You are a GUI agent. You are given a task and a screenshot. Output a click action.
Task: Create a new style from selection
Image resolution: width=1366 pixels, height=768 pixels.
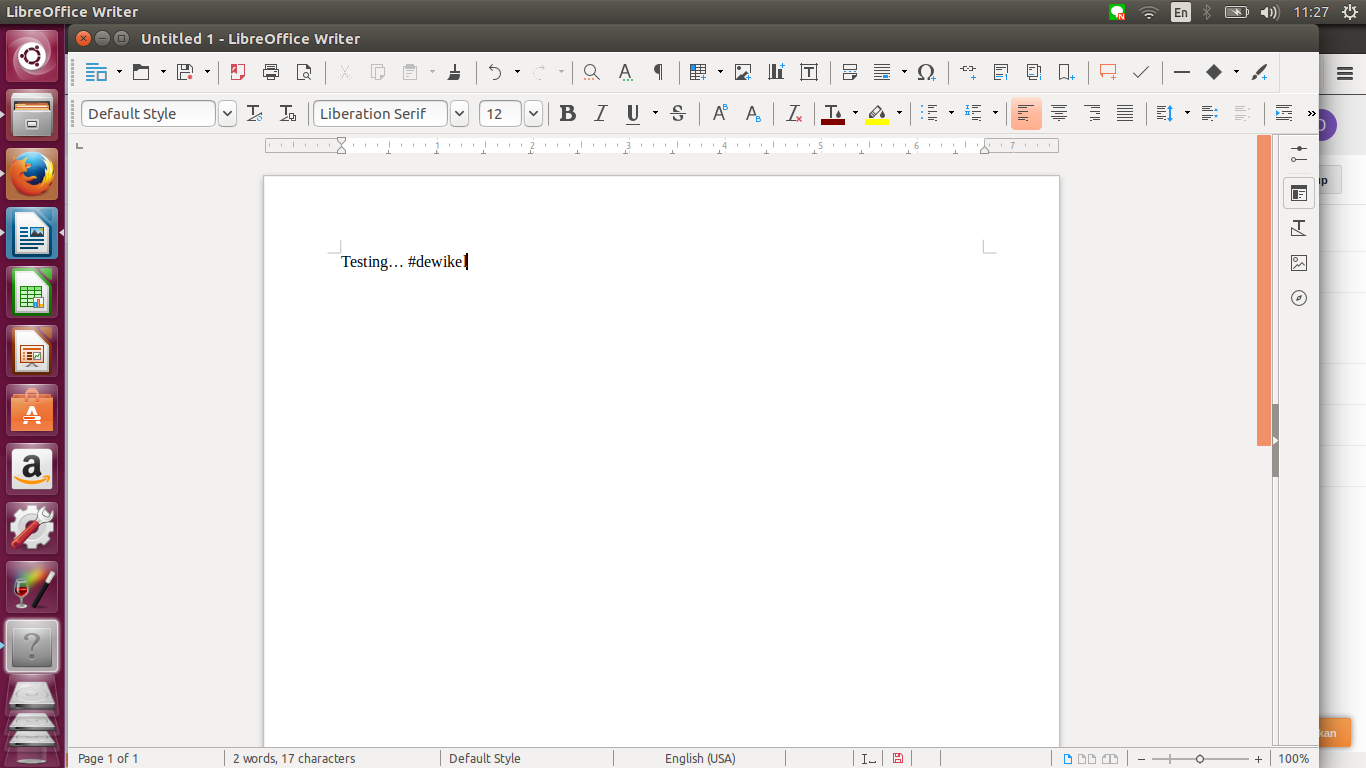pyautogui.click(x=288, y=114)
